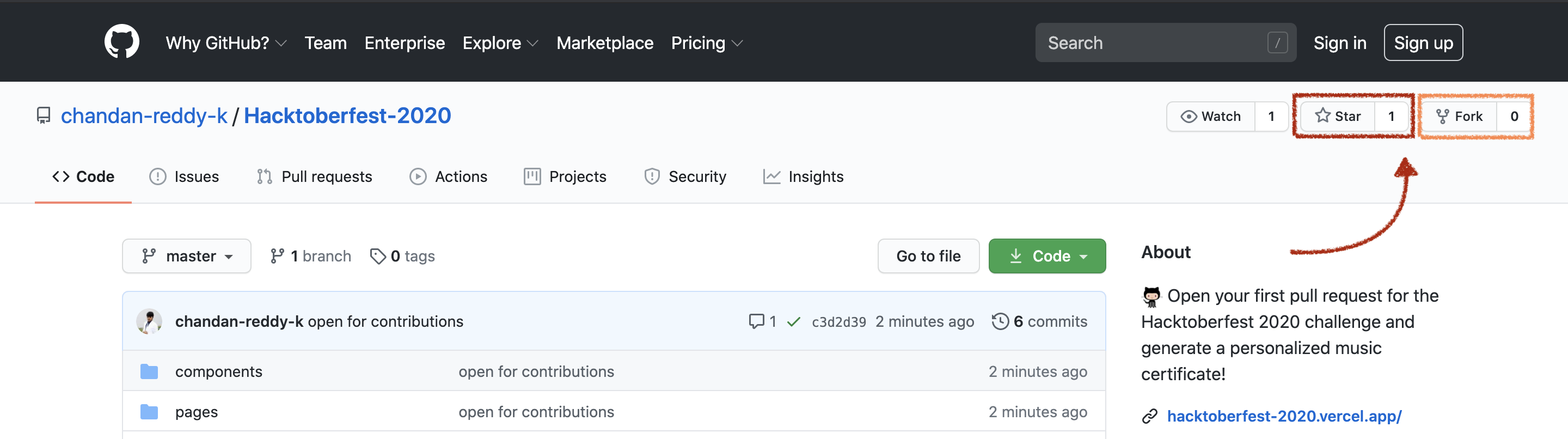Click the repository book icon beside chandan-reddy-k
1568x439 pixels.
point(43,115)
